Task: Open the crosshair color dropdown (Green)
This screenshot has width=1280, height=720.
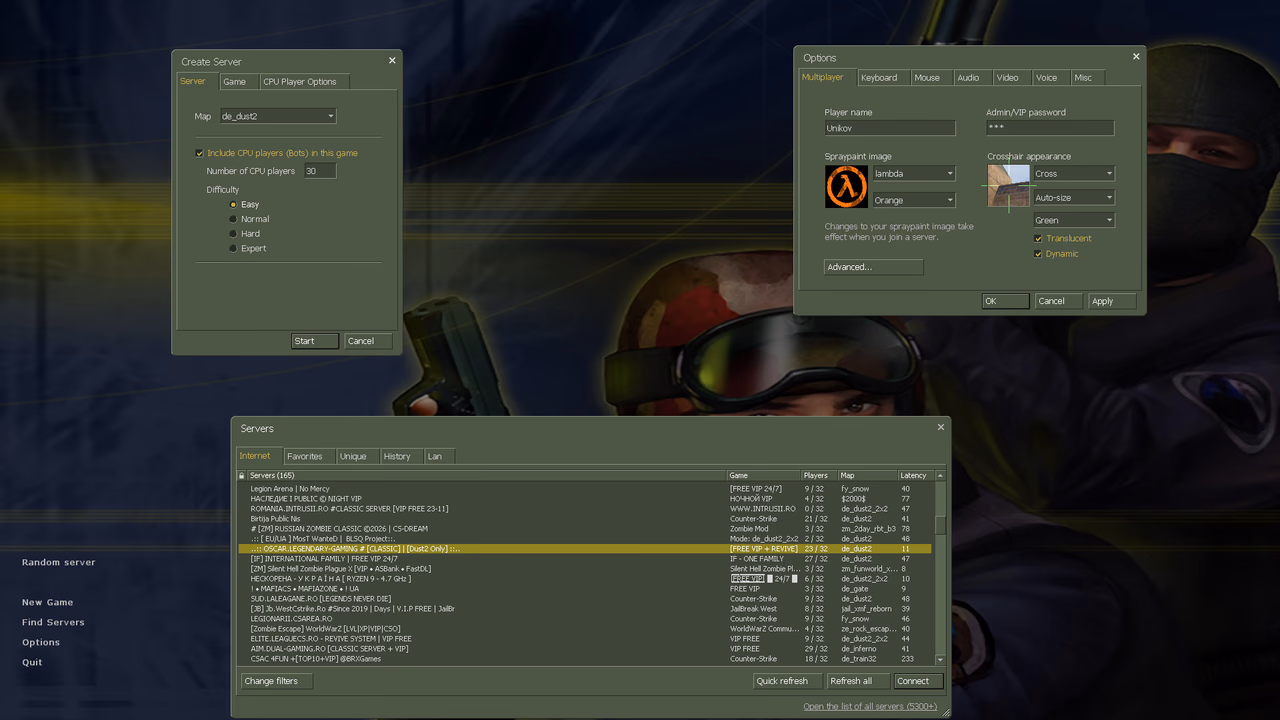Action: [1074, 220]
